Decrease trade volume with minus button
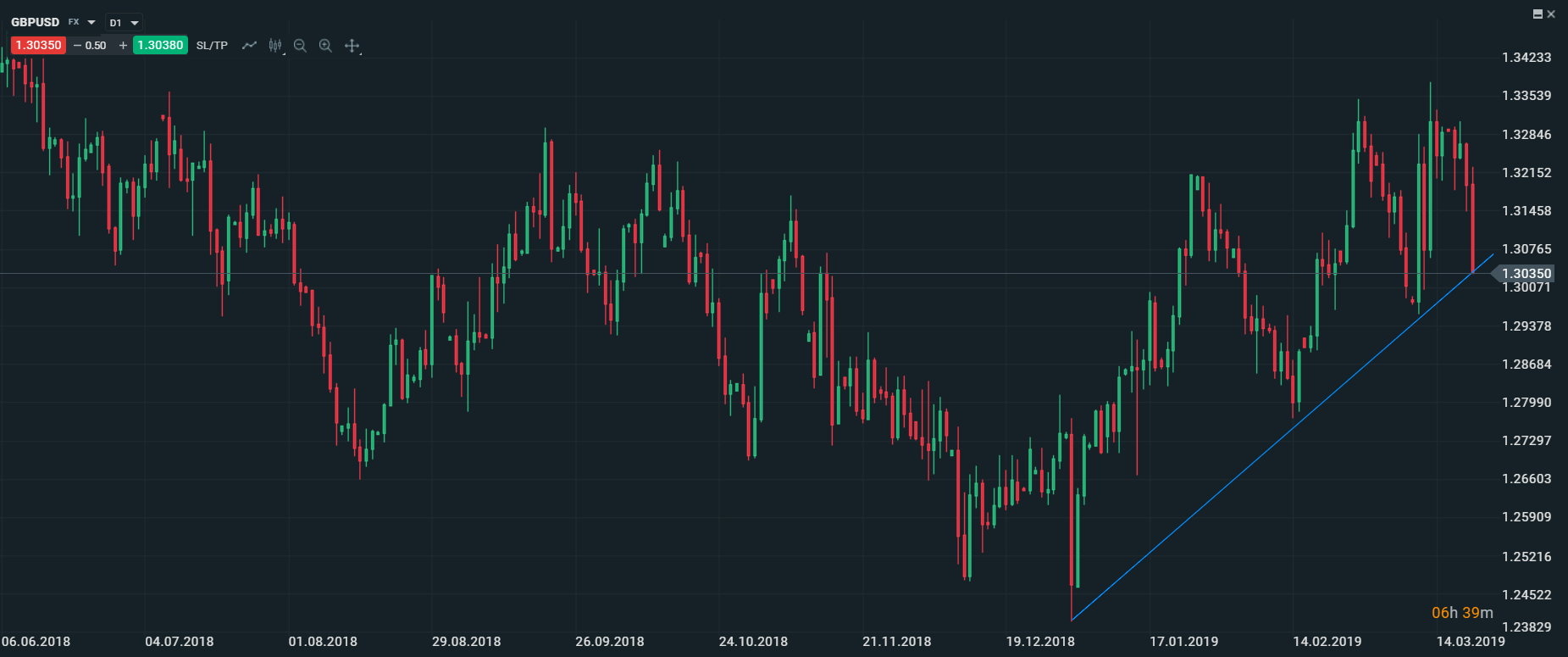 tap(78, 46)
